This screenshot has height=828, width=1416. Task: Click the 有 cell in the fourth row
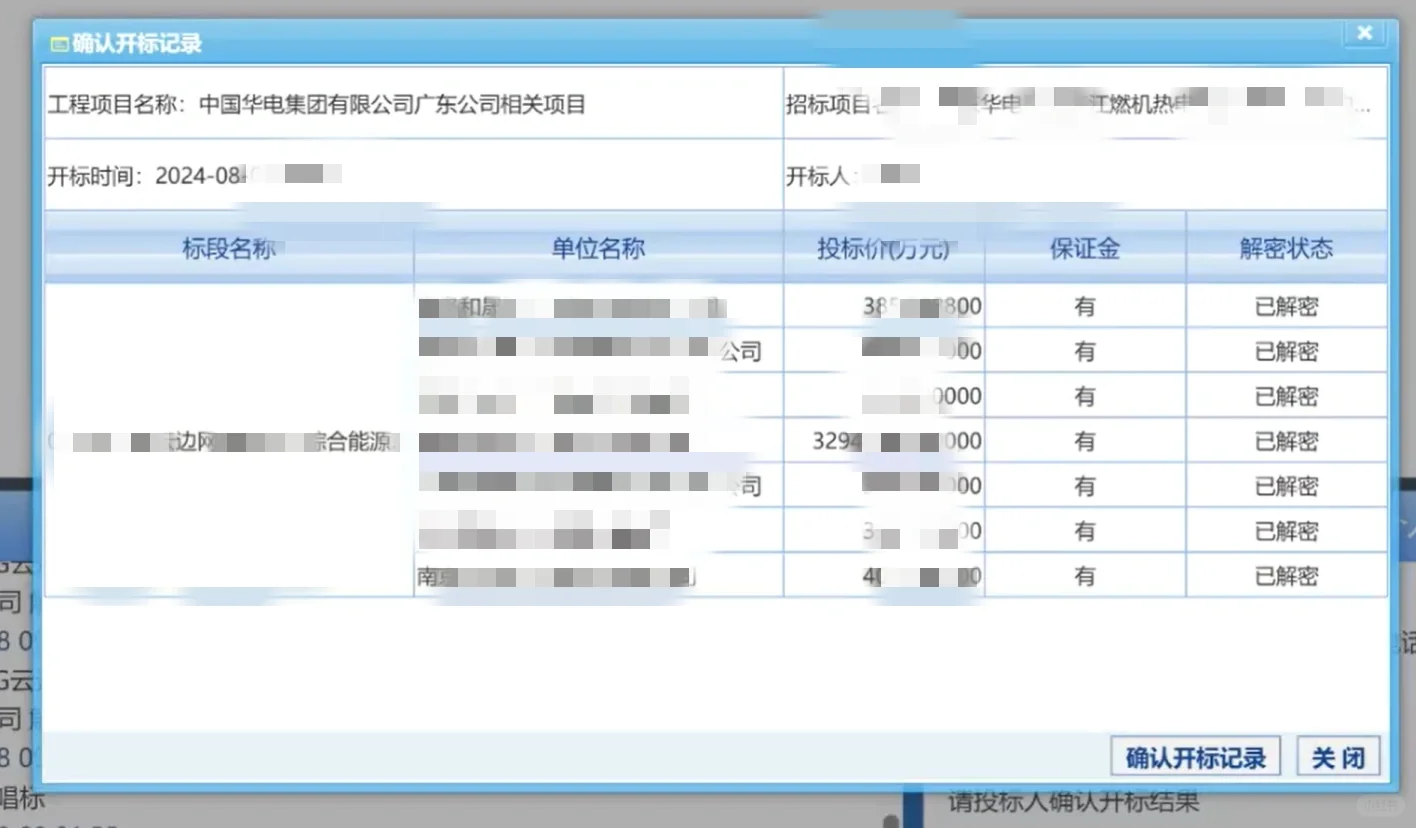pos(1084,440)
